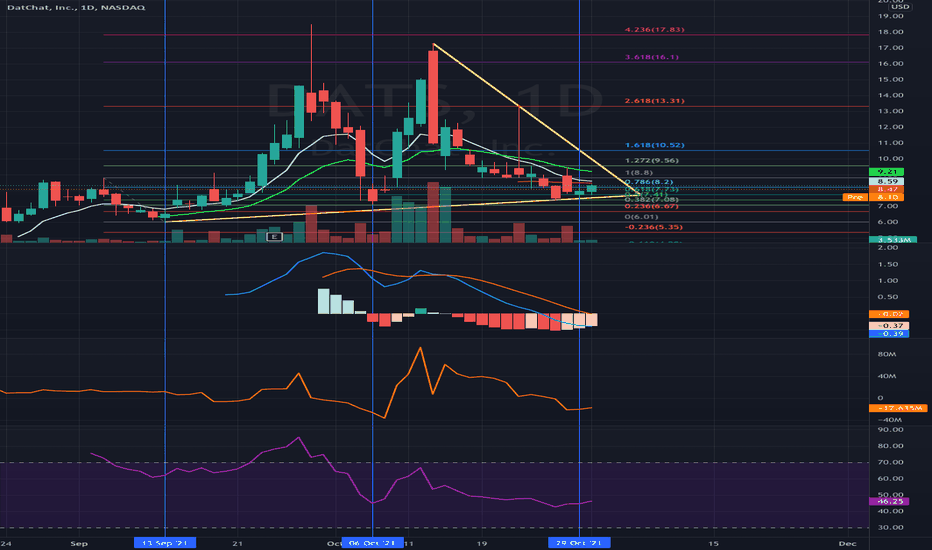The image size is (932, 550).
Task: Click the pre-market price tag 8.10
Action: click(x=886, y=197)
